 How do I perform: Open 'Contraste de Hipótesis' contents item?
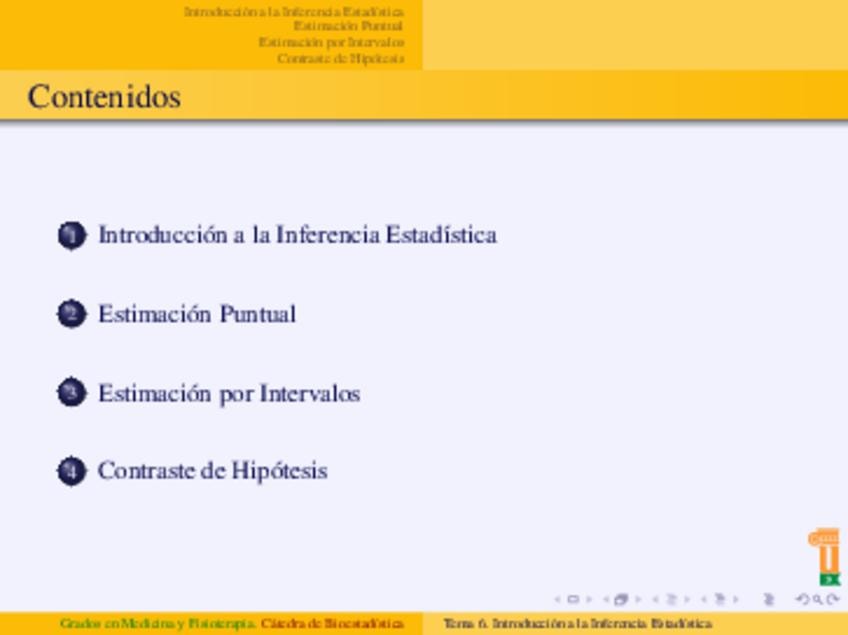click(x=213, y=471)
